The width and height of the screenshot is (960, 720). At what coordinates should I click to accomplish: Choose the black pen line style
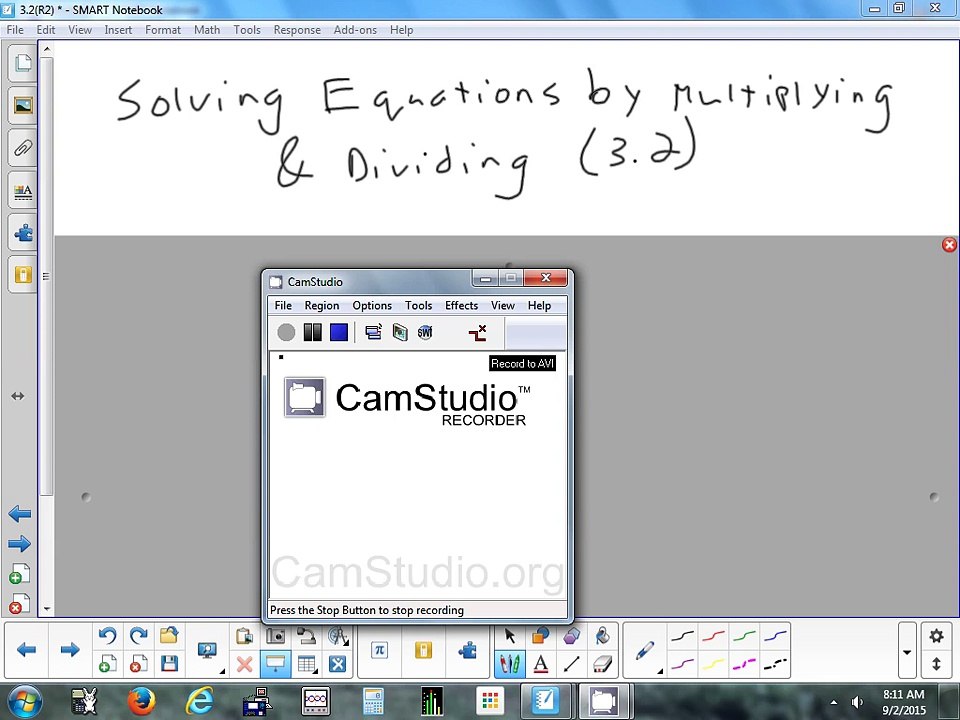tap(683, 637)
